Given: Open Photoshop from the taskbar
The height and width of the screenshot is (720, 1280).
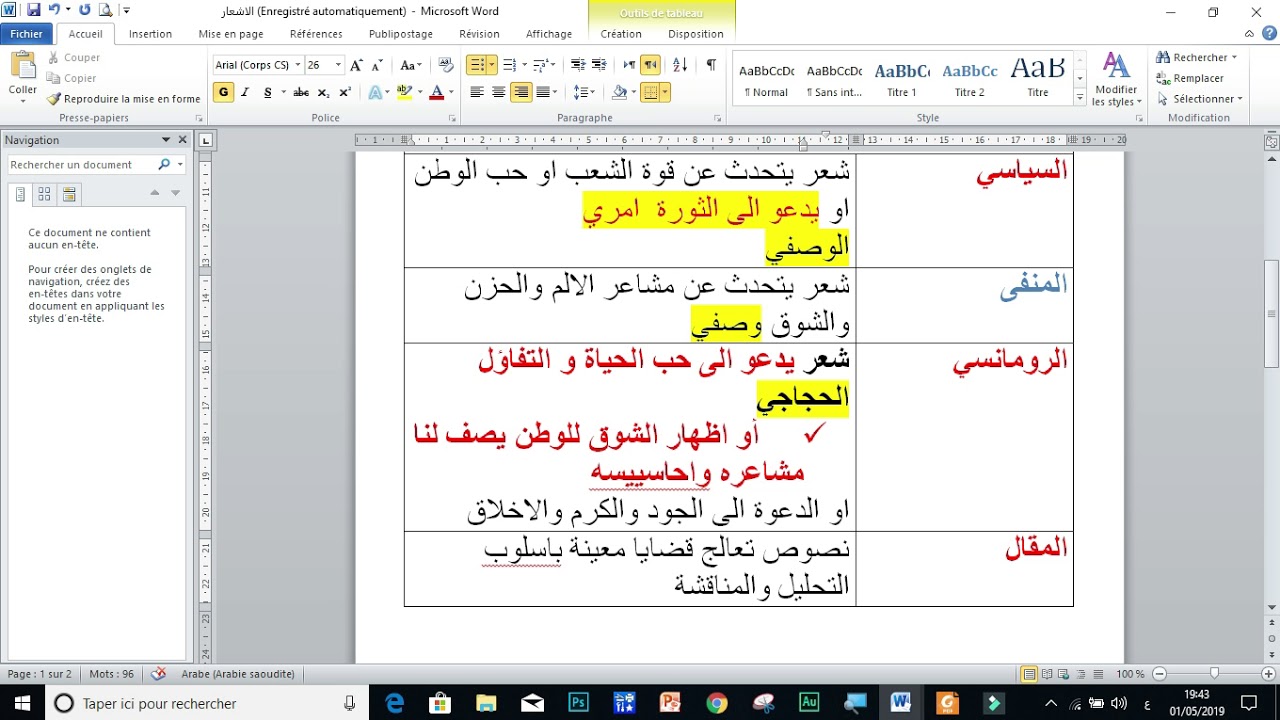Looking at the screenshot, I should point(579,703).
